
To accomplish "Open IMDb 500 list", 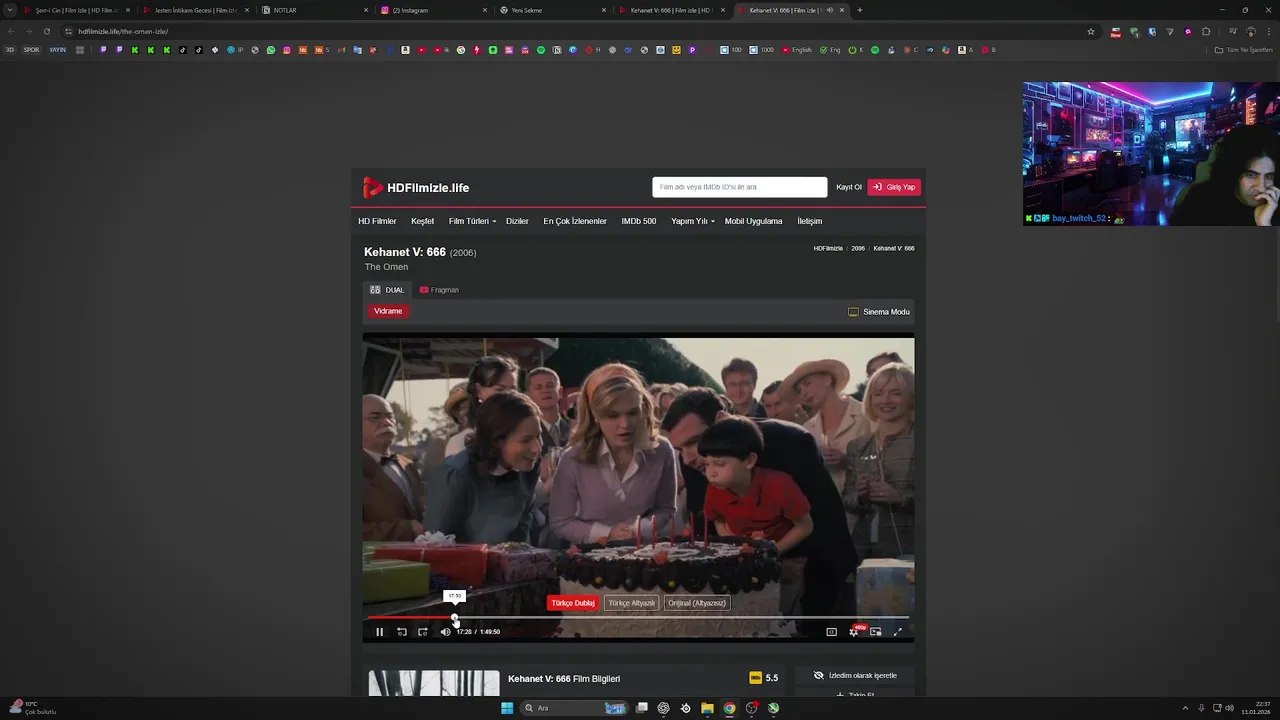I will pyautogui.click(x=639, y=221).
